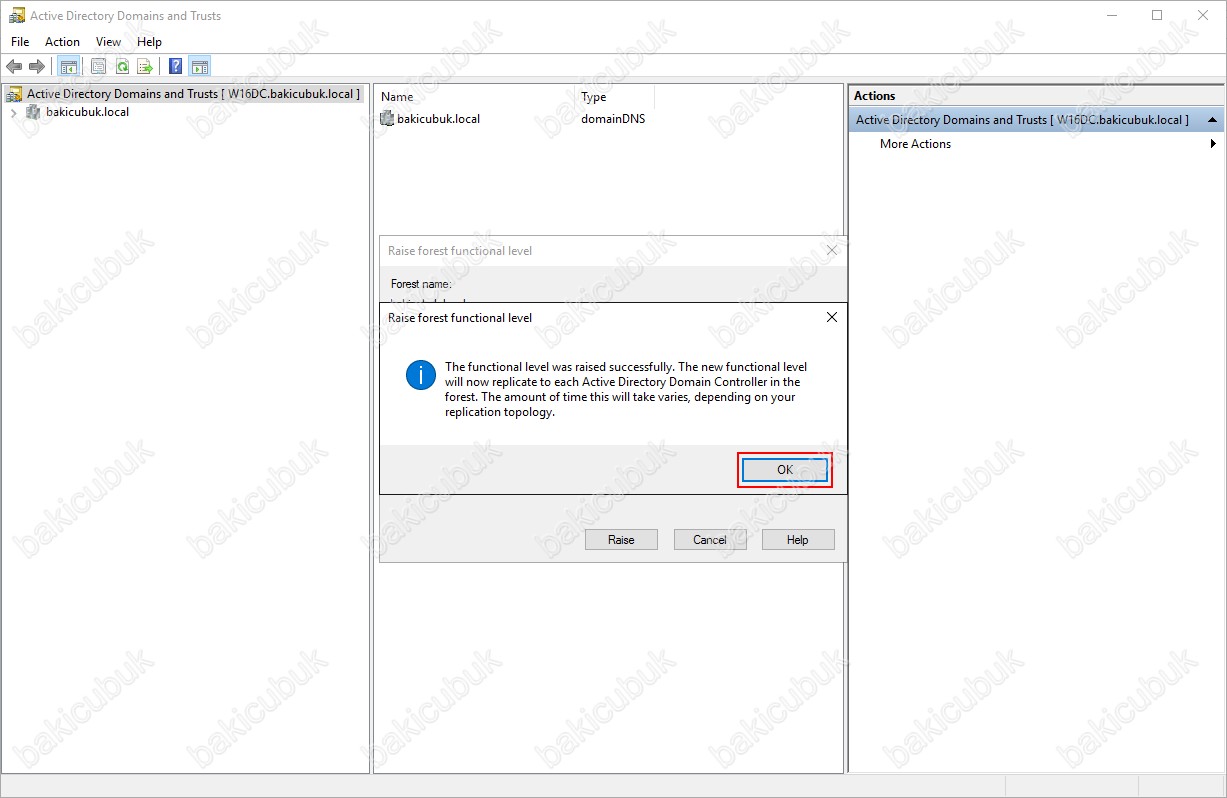Expand the bakicubuk.local tree node
The width and height of the screenshot is (1227, 798).
click(13, 112)
